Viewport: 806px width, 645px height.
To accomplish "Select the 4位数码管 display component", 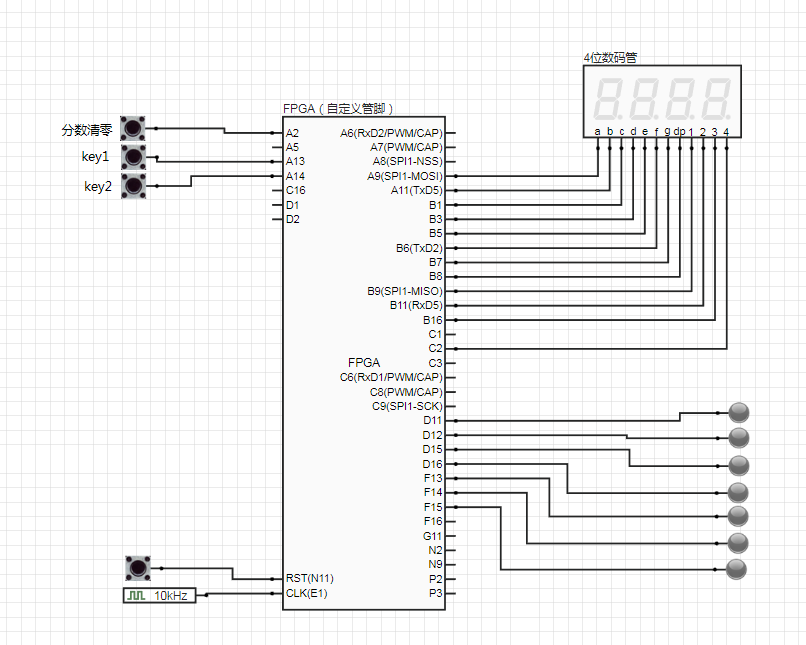I will pyautogui.click(x=662, y=101).
